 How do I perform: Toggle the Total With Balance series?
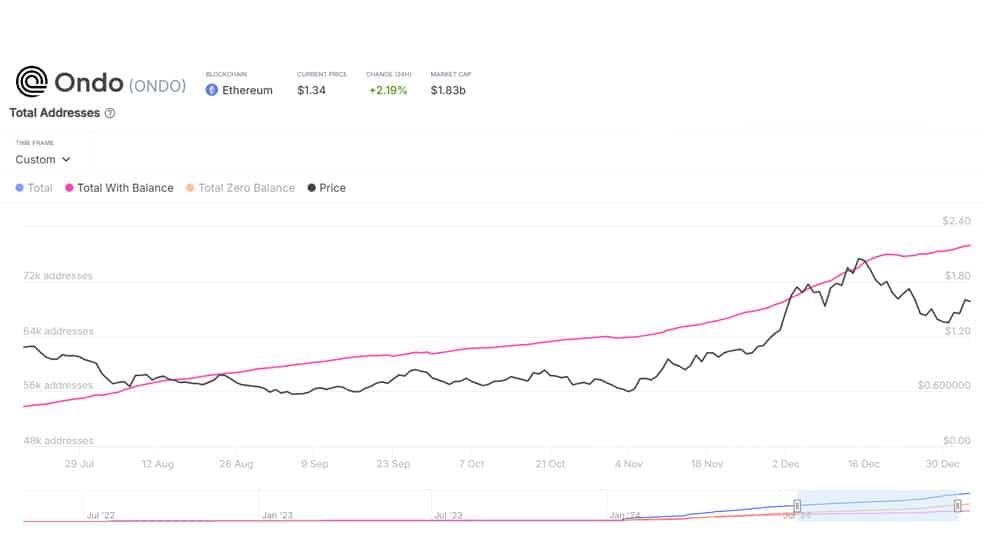(119, 188)
